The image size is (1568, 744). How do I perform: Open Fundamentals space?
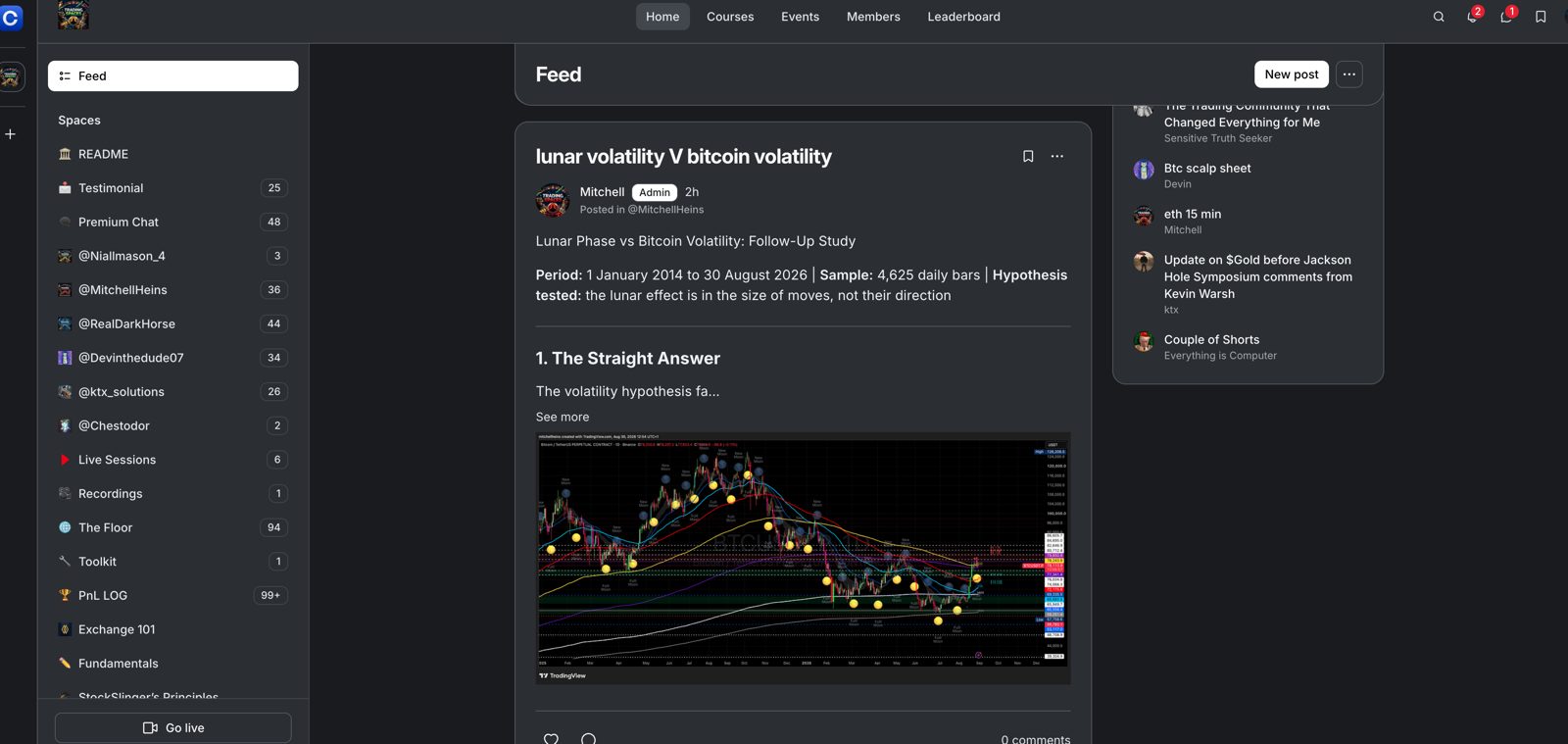coord(172,664)
